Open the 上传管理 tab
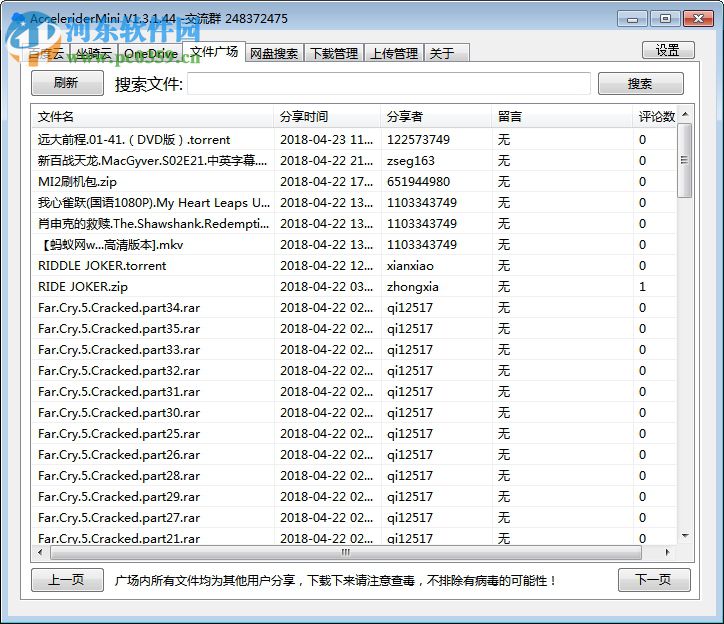 click(394, 54)
